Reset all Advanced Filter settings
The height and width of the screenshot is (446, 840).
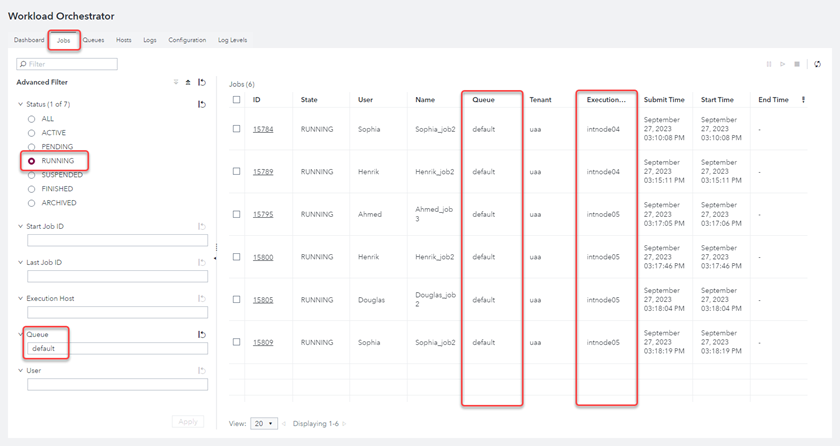point(202,82)
